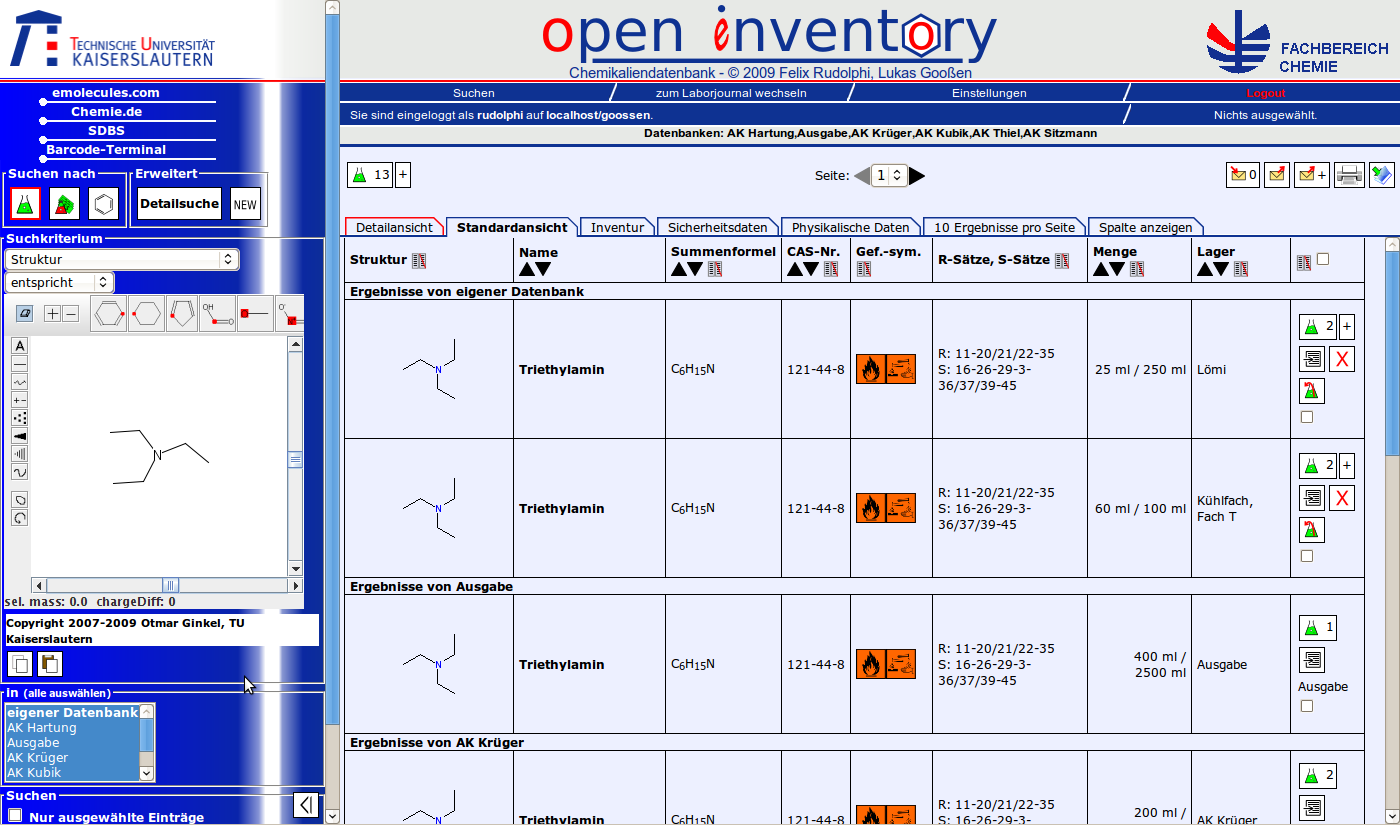Click the 'Spalte anzeigen' tab
This screenshot has height=826, width=1400.
point(1145,227)
